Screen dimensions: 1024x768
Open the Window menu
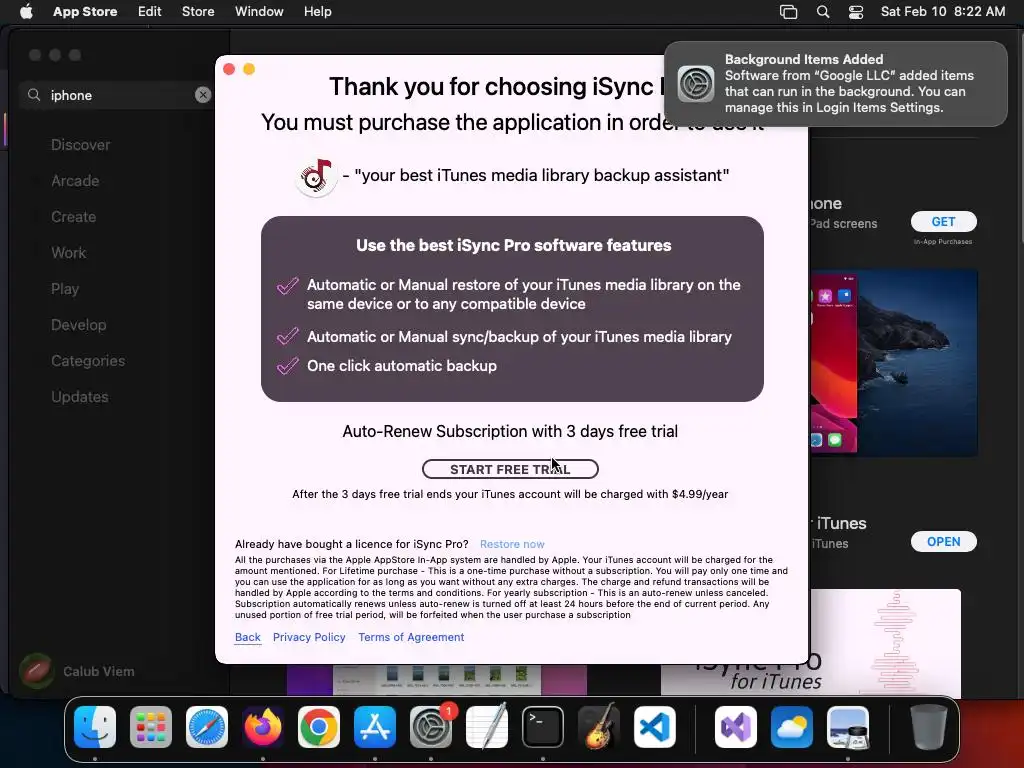click(x=259, y=12)
